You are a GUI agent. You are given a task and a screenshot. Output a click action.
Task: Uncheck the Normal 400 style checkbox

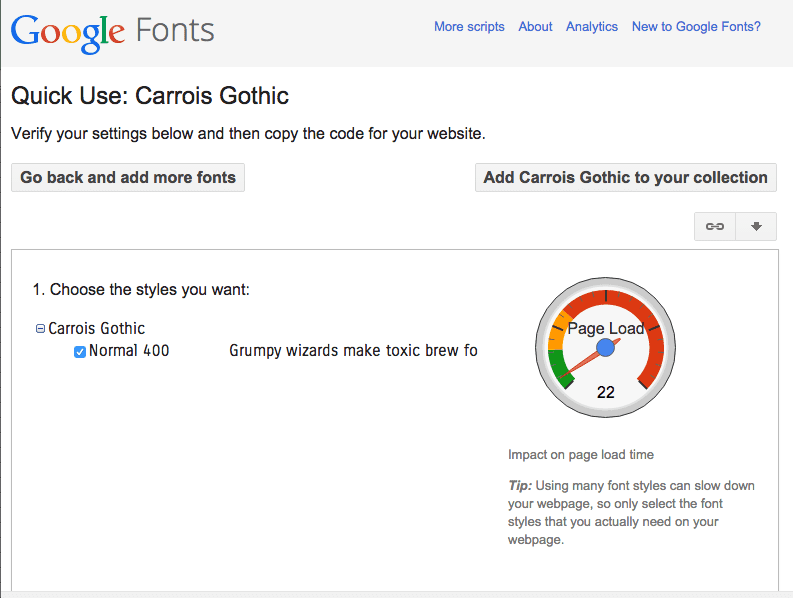pyautogui.click(x=79, y=352)
